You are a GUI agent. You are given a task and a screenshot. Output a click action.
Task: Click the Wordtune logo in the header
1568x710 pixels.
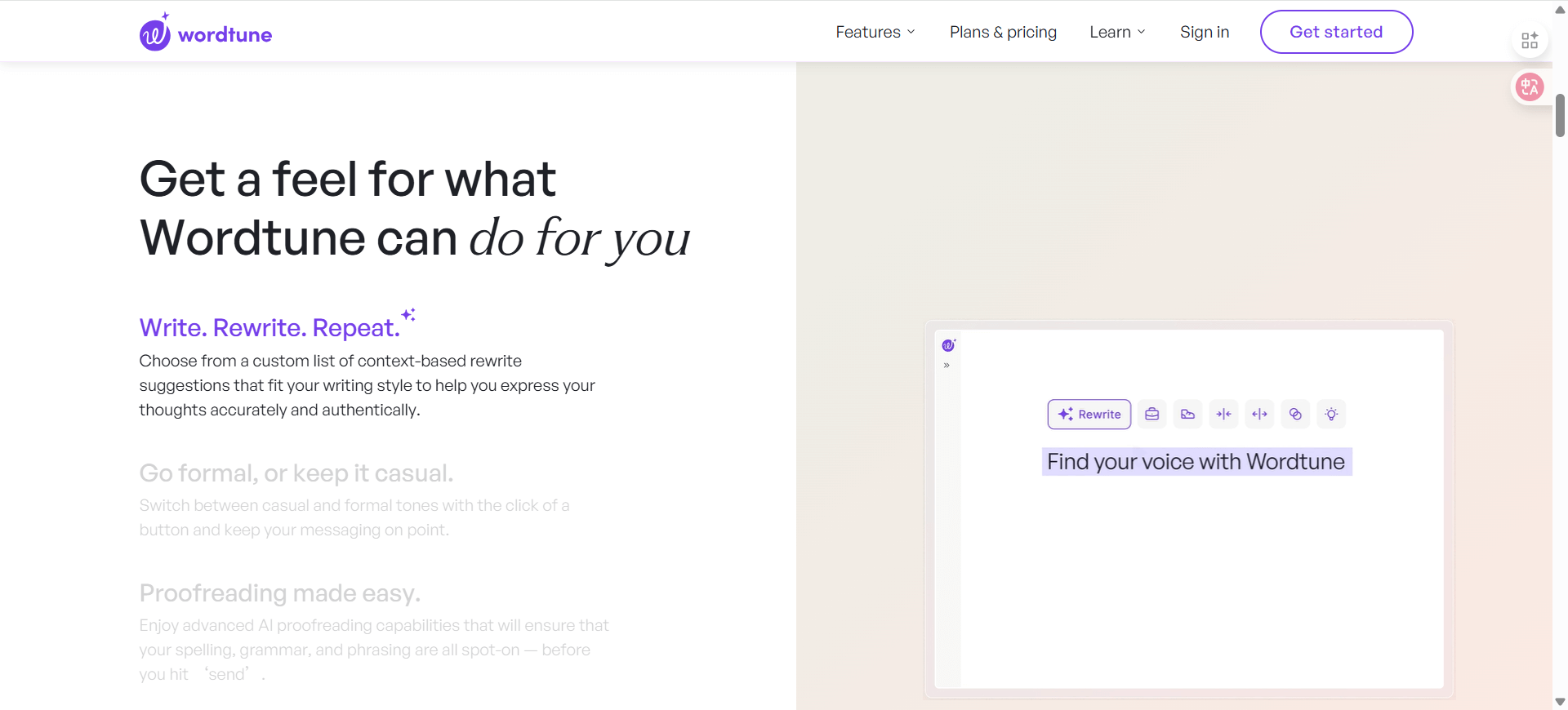click(x=206, y=33)
